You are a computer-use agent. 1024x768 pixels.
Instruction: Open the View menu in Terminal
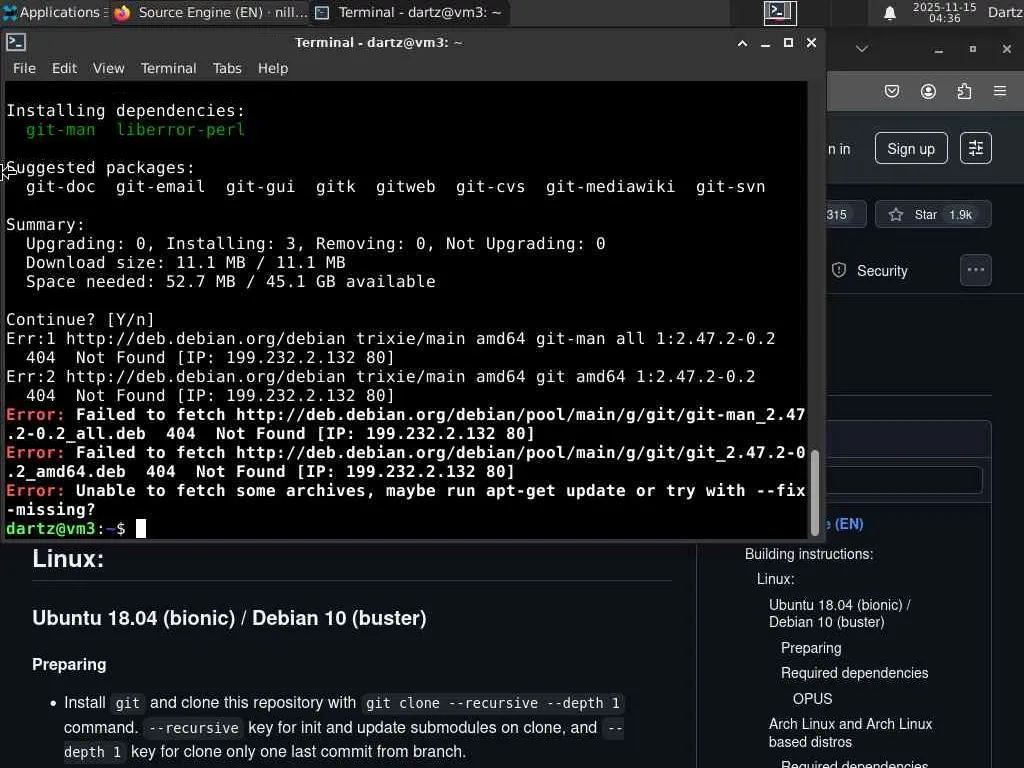(x=108, y=68)
